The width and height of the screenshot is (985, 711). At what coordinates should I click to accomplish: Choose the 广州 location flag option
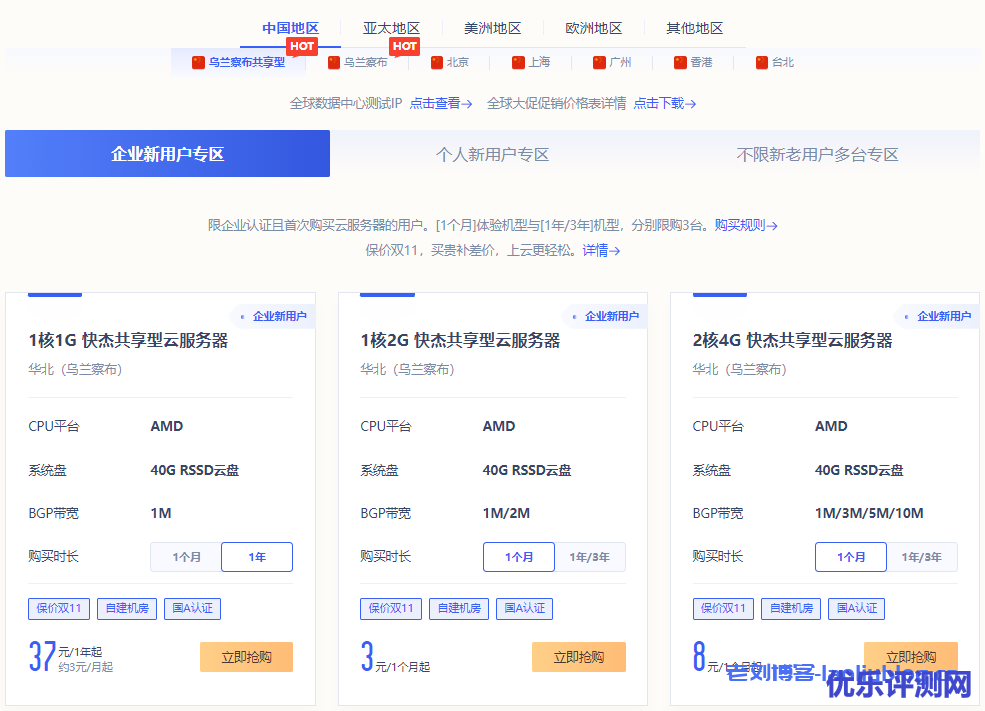pyautogui.click(x=612, y=62)
